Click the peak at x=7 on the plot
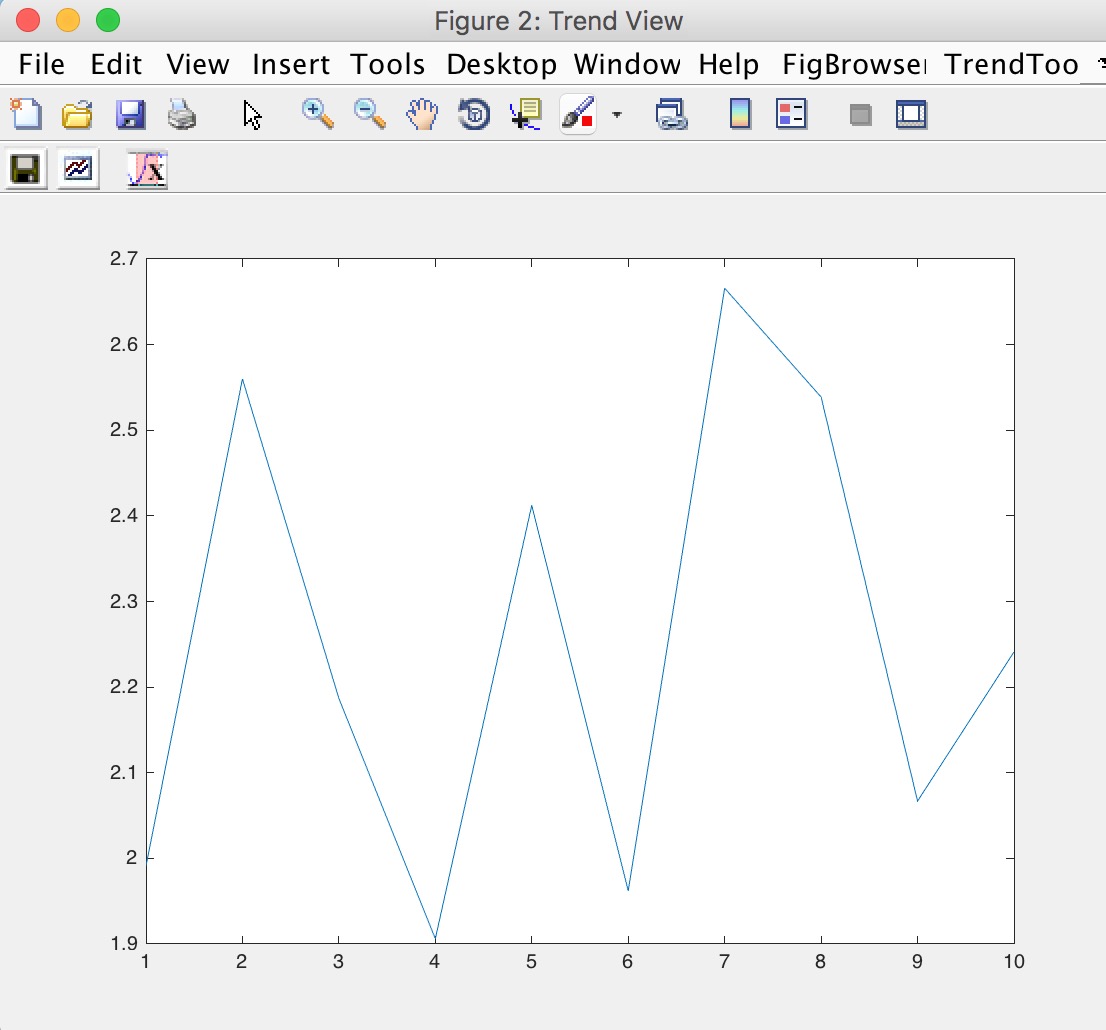The width and height of the screenshot is (1106, 1030). click(724, 289)
